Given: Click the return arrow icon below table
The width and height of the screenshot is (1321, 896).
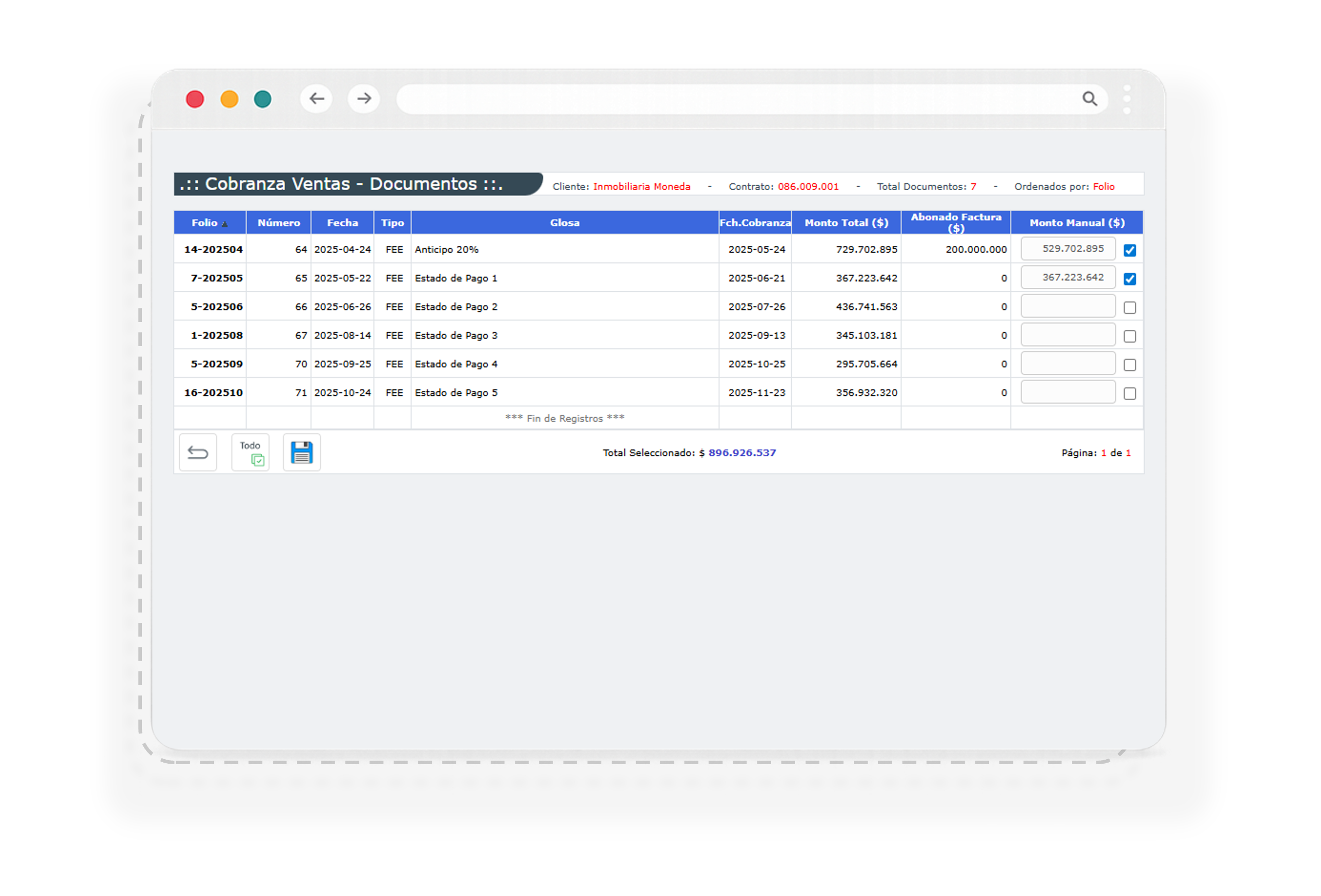Looking at the screenshot, I should click(x=198, y=452).
